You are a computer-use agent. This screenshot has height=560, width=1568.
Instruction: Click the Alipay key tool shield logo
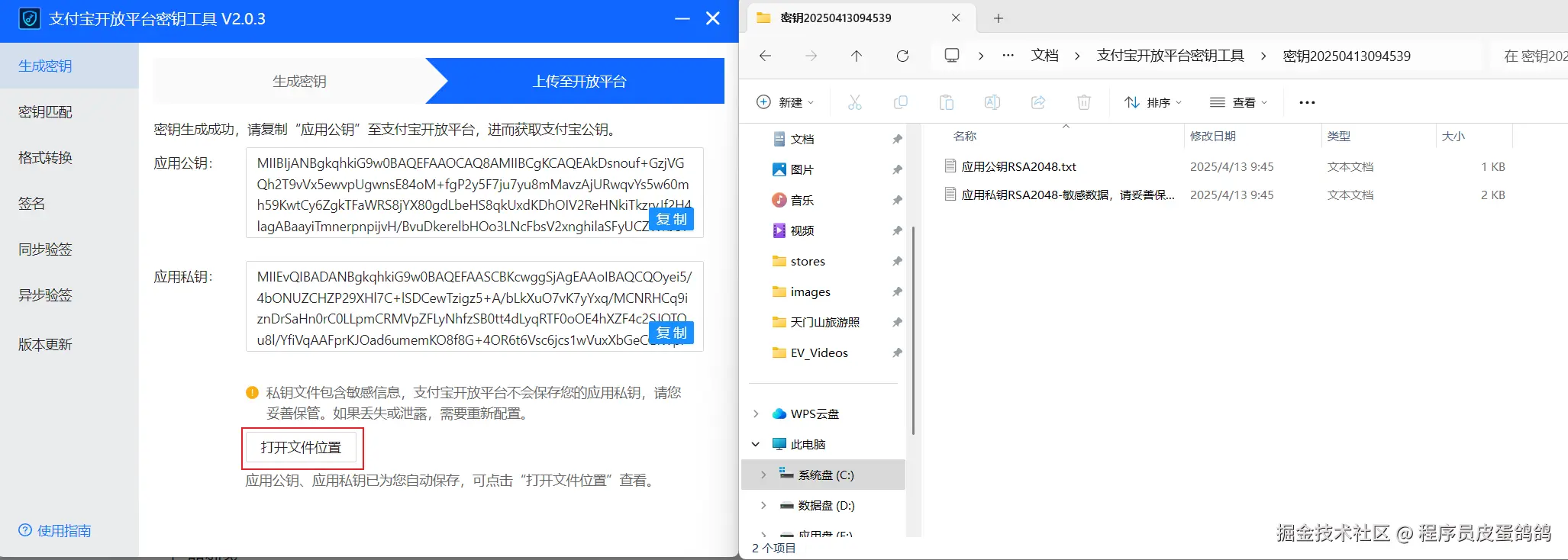(29, 18)
